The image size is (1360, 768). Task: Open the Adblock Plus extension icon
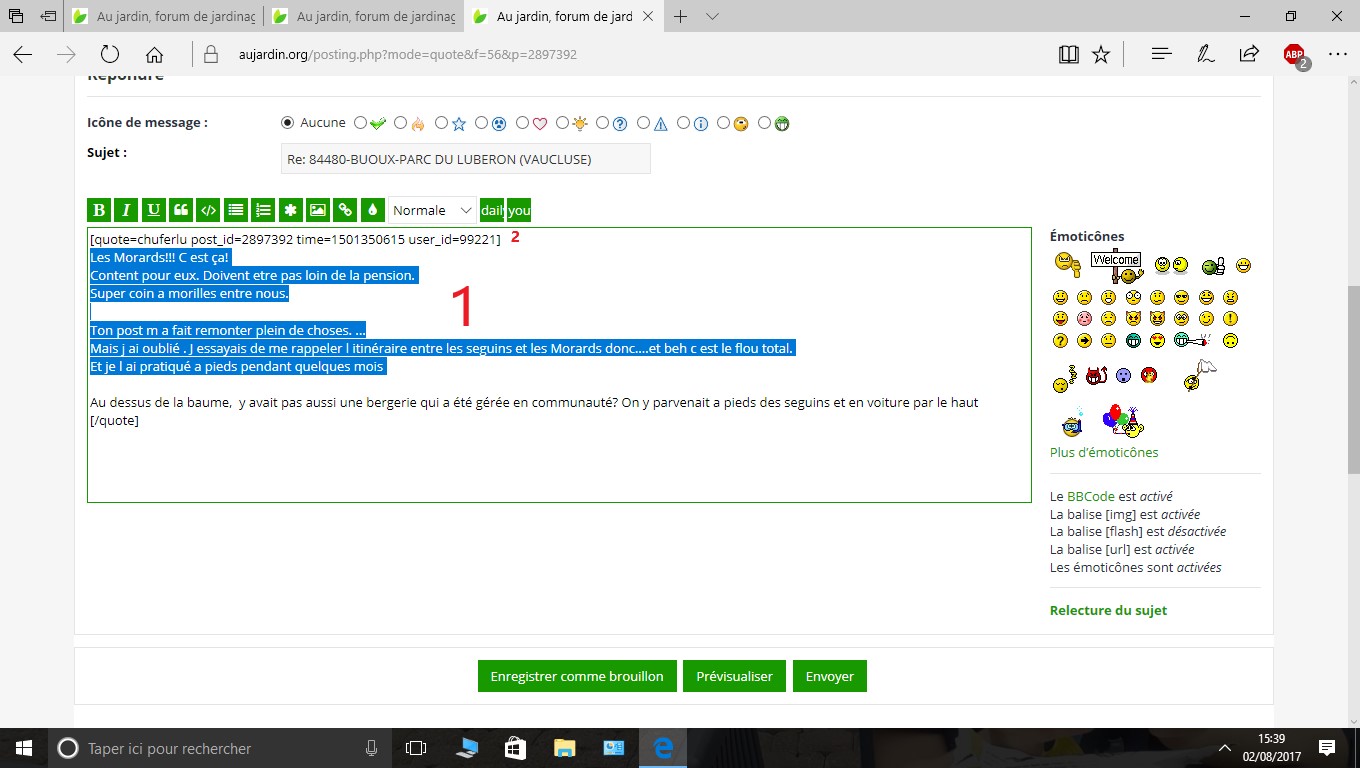pyautogui.click(x=1294, y=55)
